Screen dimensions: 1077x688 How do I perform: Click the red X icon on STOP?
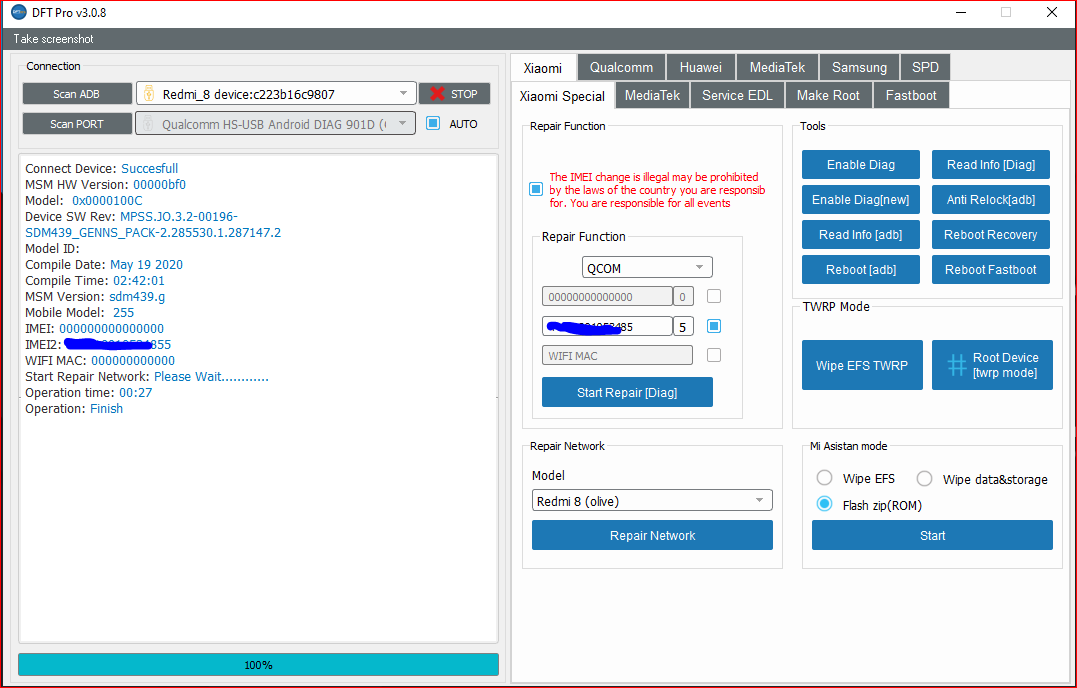437,93
